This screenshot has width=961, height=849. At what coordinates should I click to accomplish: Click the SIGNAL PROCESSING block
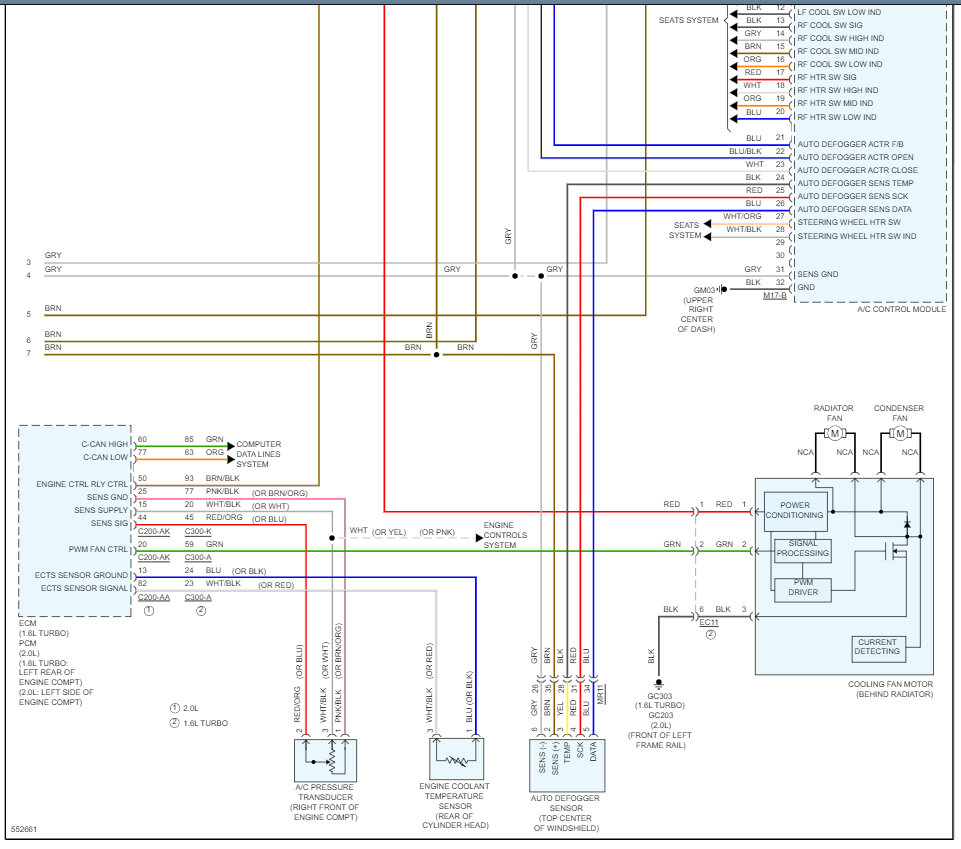pyautogui.click(x=803, y=549)
